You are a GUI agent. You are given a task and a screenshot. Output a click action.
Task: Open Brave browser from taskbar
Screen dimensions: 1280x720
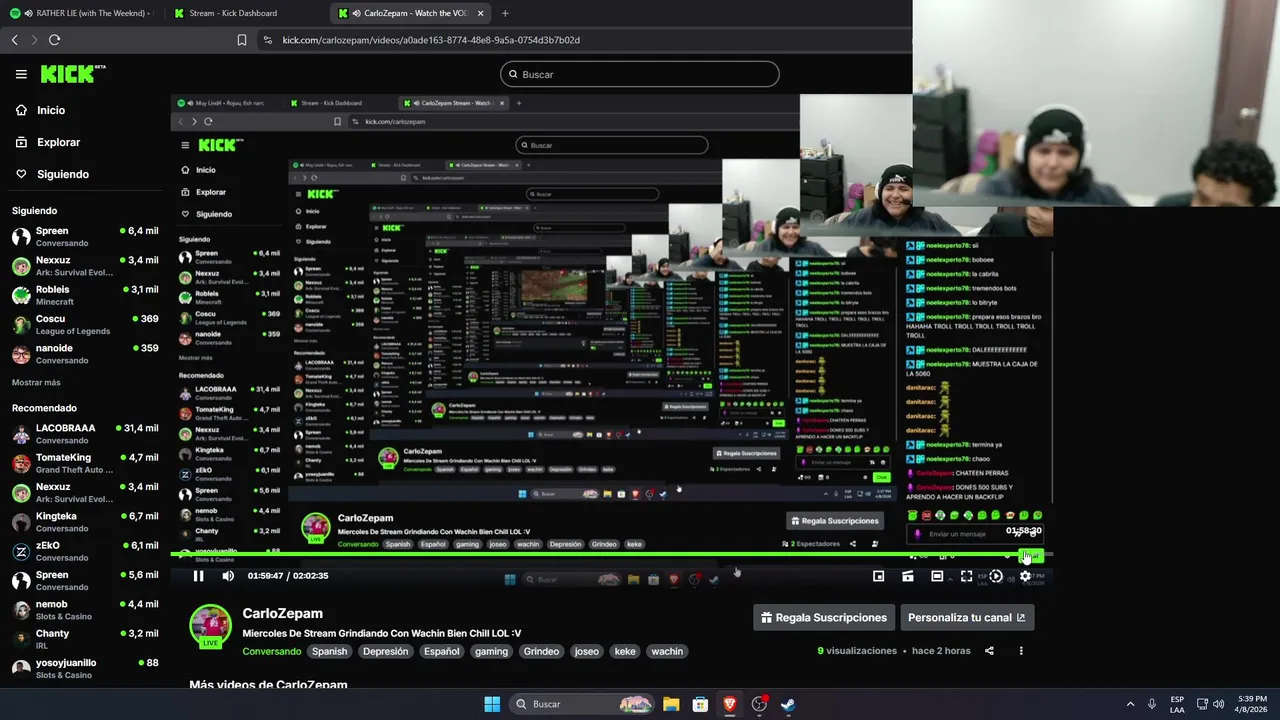click(x=730, y=704)
